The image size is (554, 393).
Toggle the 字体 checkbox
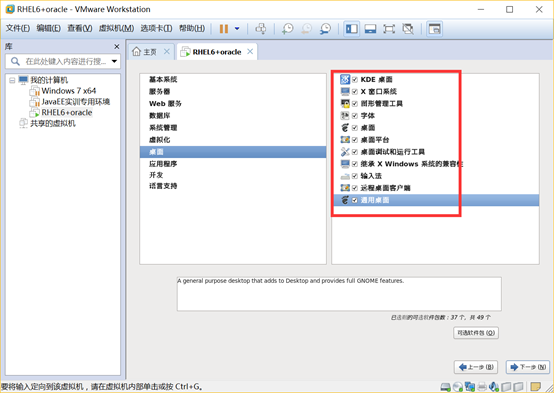[x=355, y=116]
